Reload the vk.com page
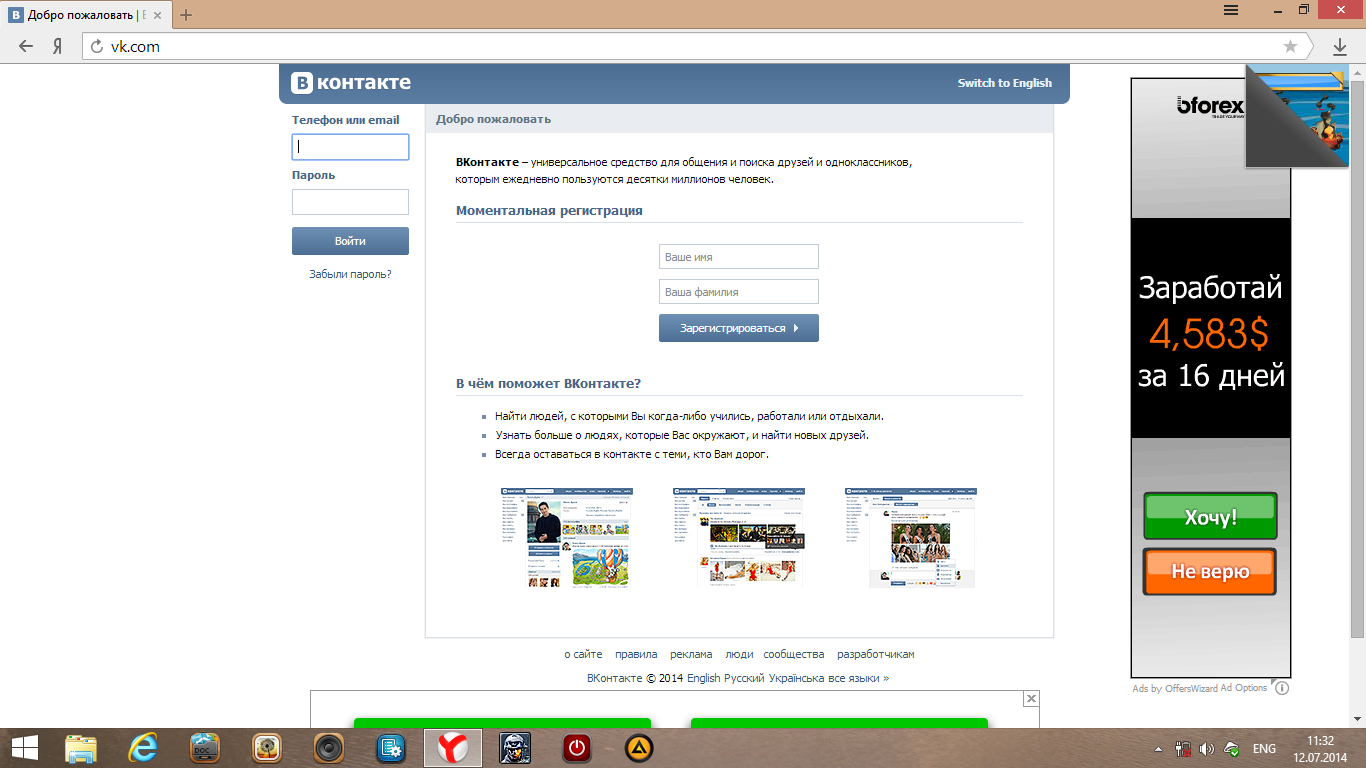This screenshot has height=768, width=1366. tap(97, 46)
